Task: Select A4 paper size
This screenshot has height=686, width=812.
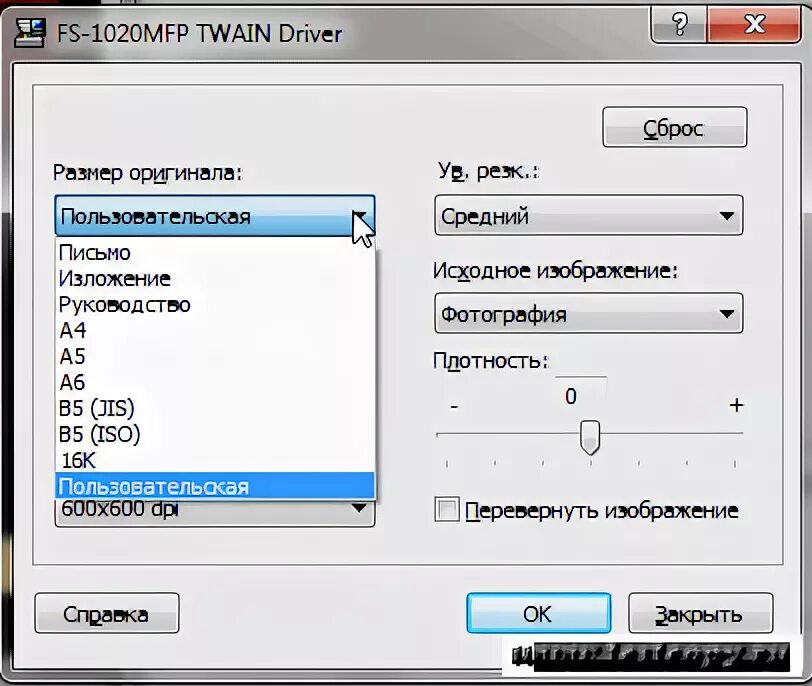Action: point(214,330)
